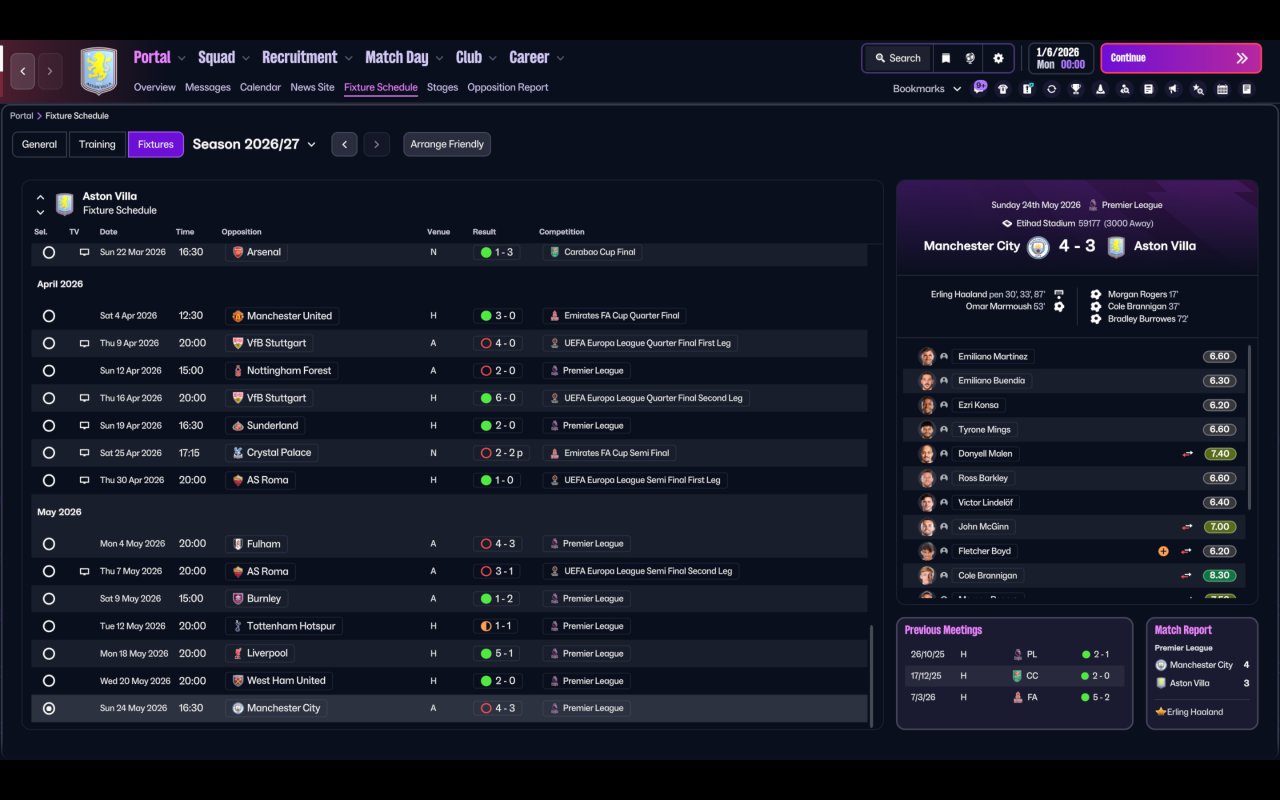Select the radio button for Sunderland fixture
This screenshot has height=800, width=1280.
[x=49, y=426]
